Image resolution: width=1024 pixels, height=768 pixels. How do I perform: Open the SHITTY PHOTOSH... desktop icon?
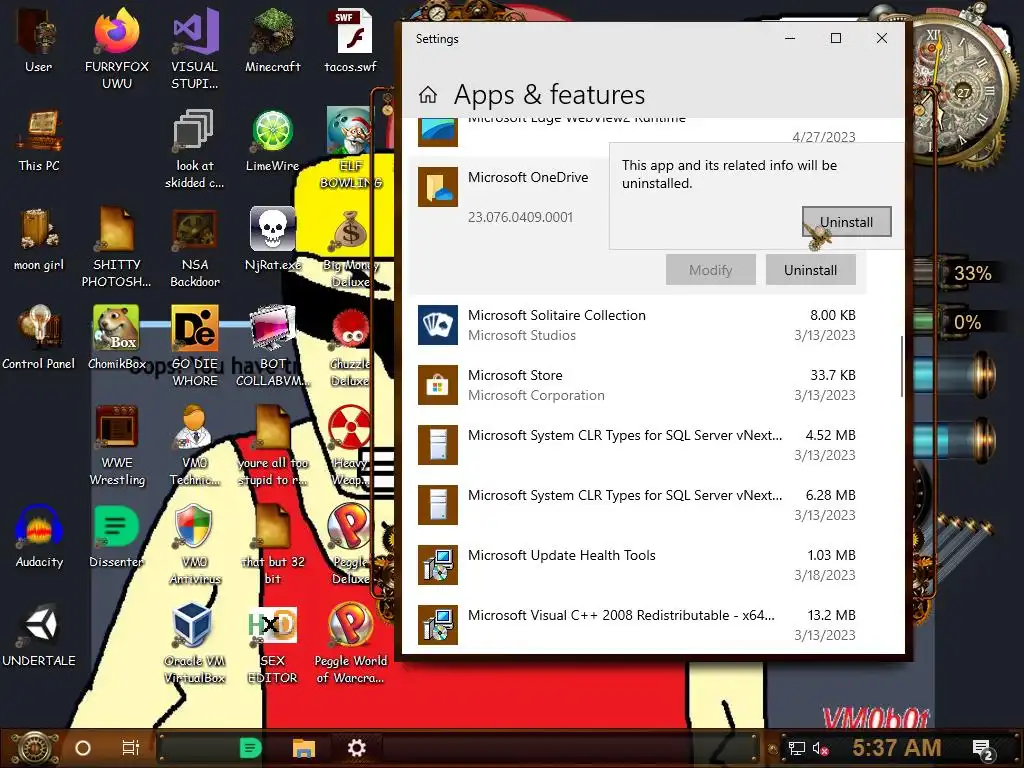point(116,248)
